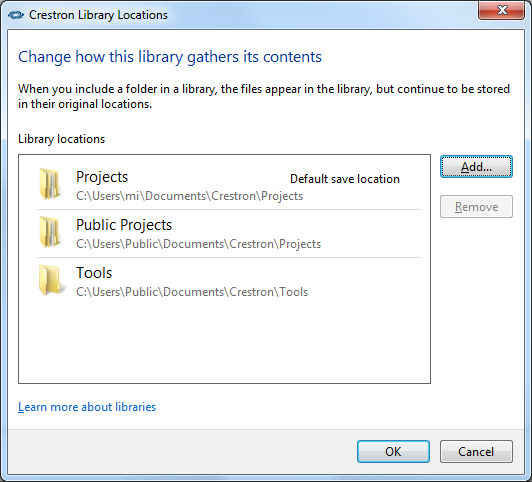Select the Projects location name
Image resolution: width=532 pixels, height=482 pixels.
(x=102, y=177)
